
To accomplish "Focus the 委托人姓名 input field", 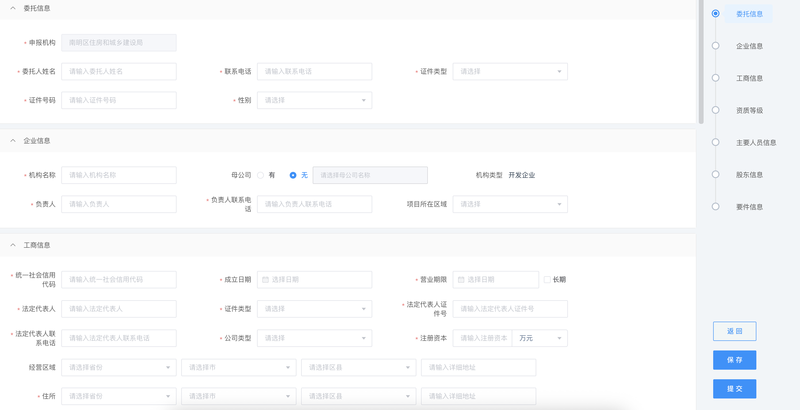I will 119,72.
